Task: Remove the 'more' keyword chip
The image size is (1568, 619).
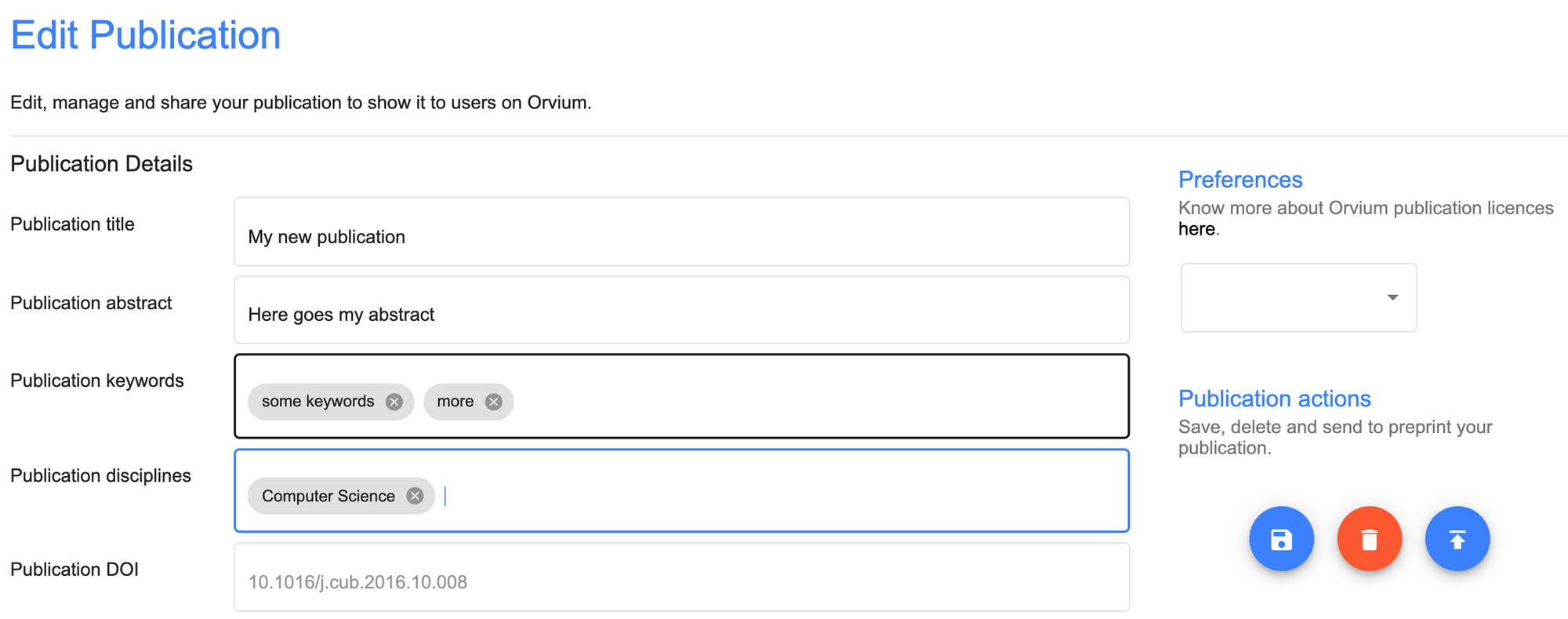Action: tap(493, 402)
